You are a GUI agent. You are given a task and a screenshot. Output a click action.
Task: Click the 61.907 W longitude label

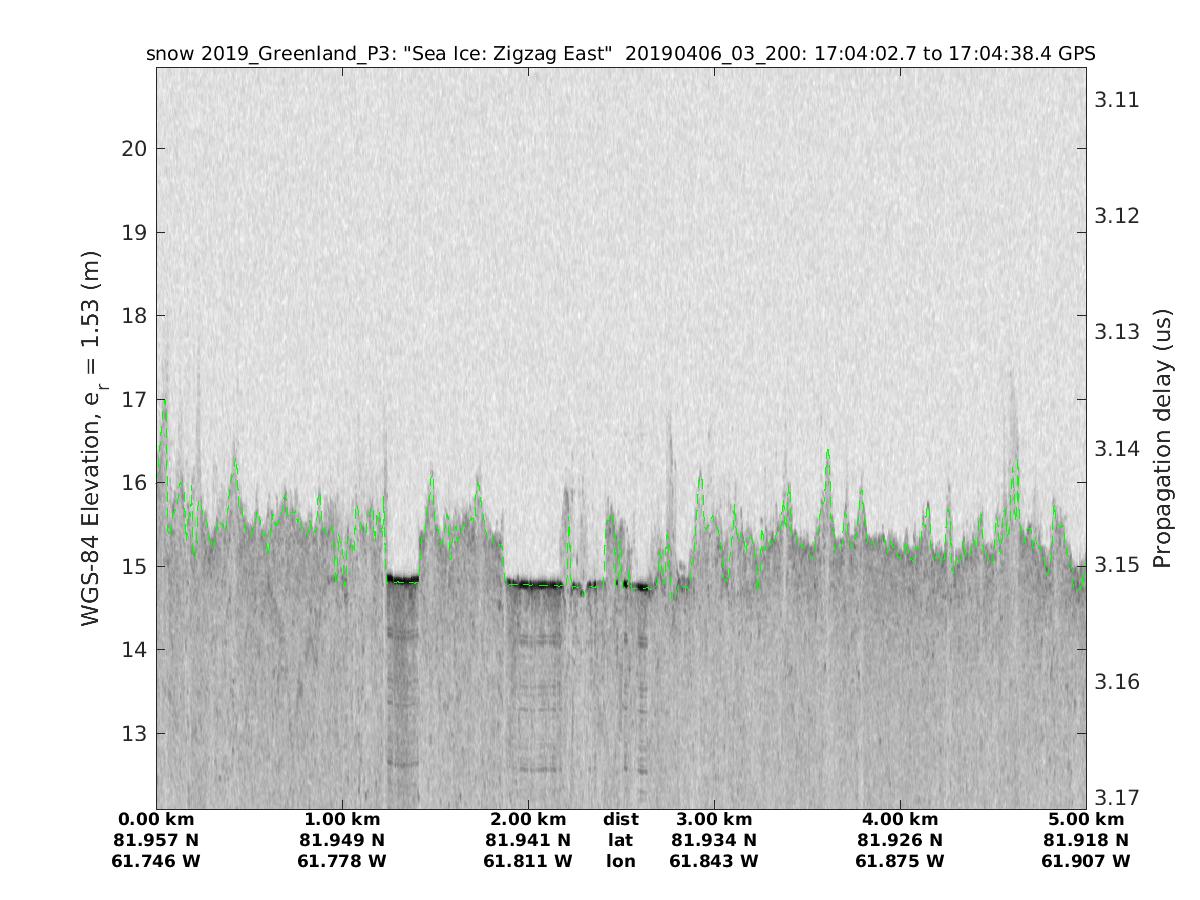click(1085, 861)
